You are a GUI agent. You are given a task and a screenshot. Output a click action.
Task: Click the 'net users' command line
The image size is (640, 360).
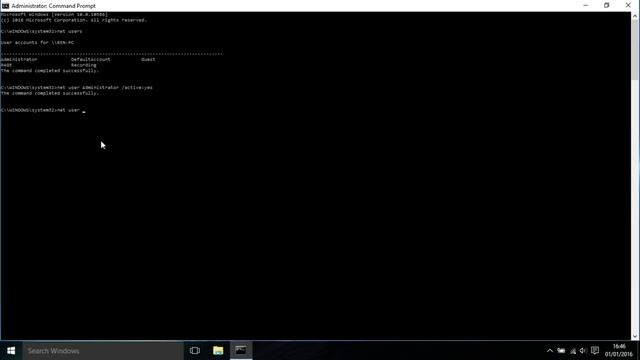point(42,31)
